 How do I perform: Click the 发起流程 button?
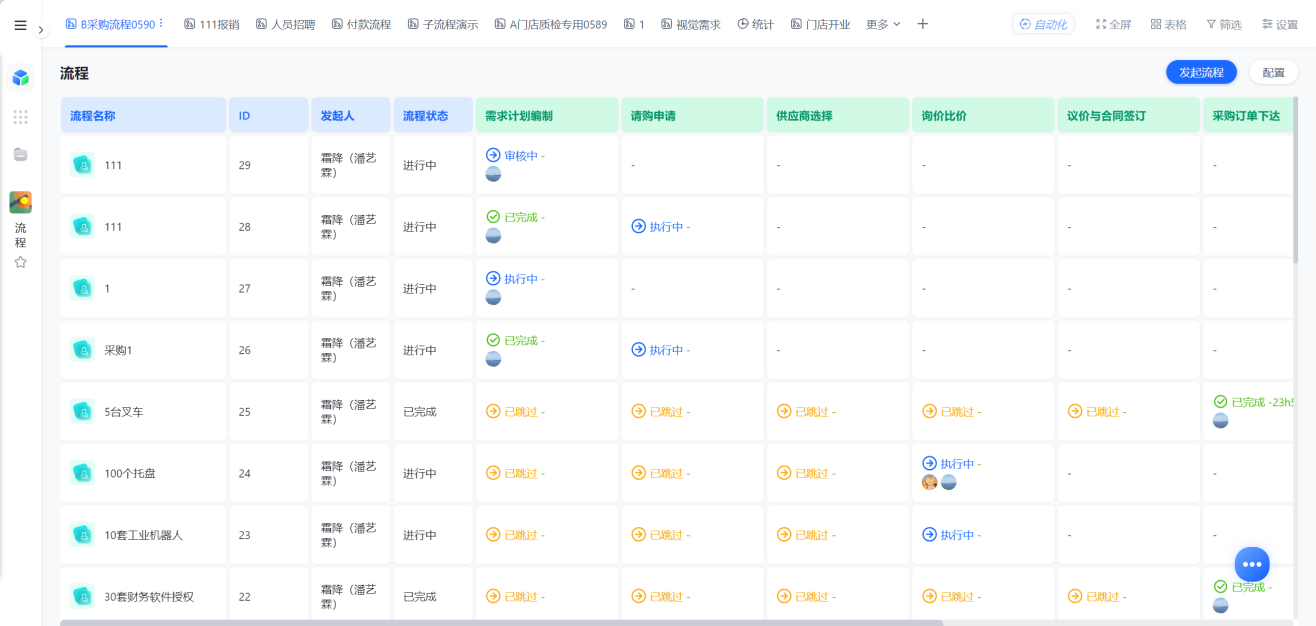[x=1201, y=72]
